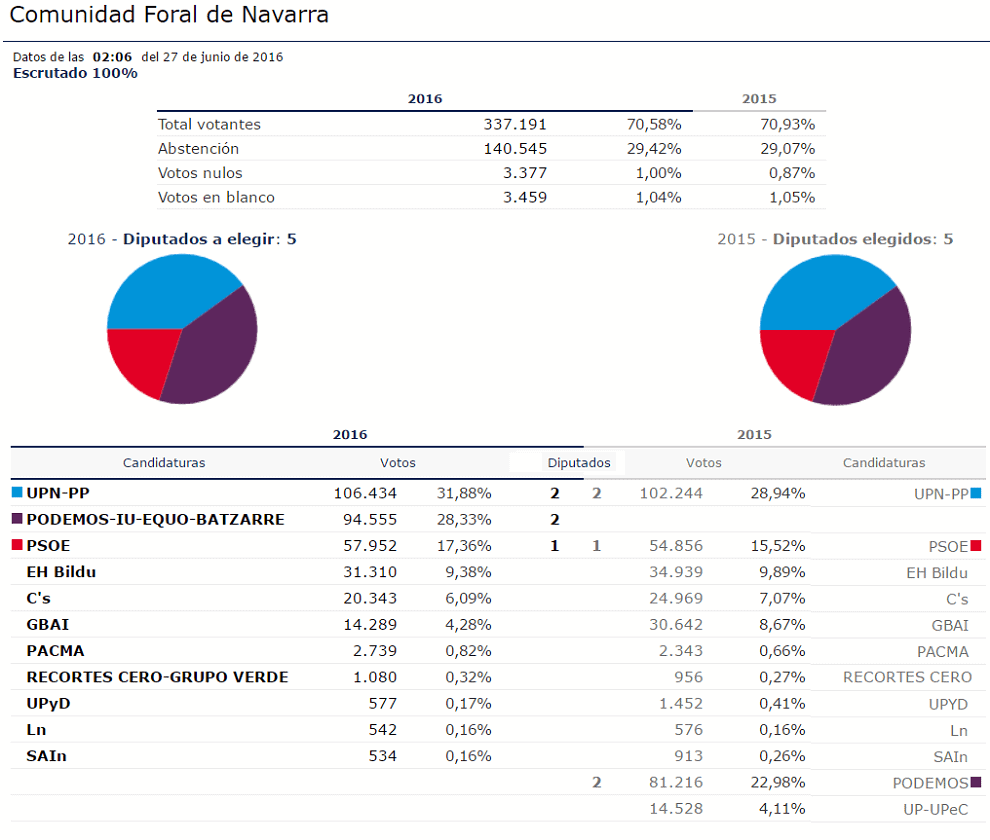990x840 pixels.
Task: Click PSOE 2016 vote count 57.952
Action: tap(370, 546)
